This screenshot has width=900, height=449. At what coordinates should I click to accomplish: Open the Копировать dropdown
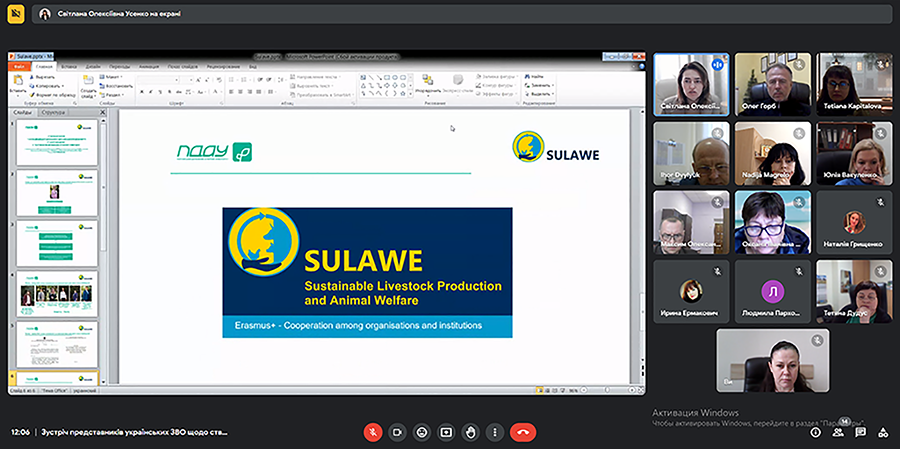click(x=47, y=86)
